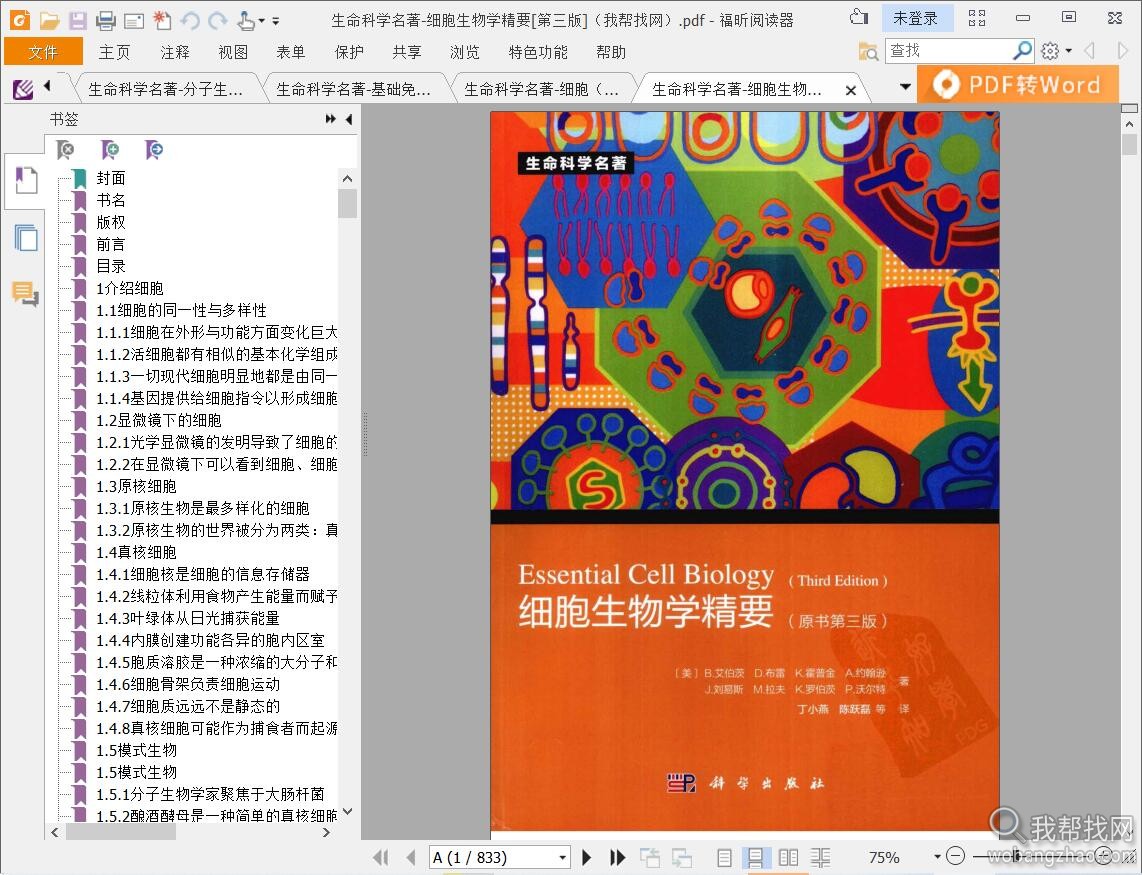Click the PDF转Word banner button
Image resolution: width=1142 pixels, height=875 pixels.
click(1017, 85)
